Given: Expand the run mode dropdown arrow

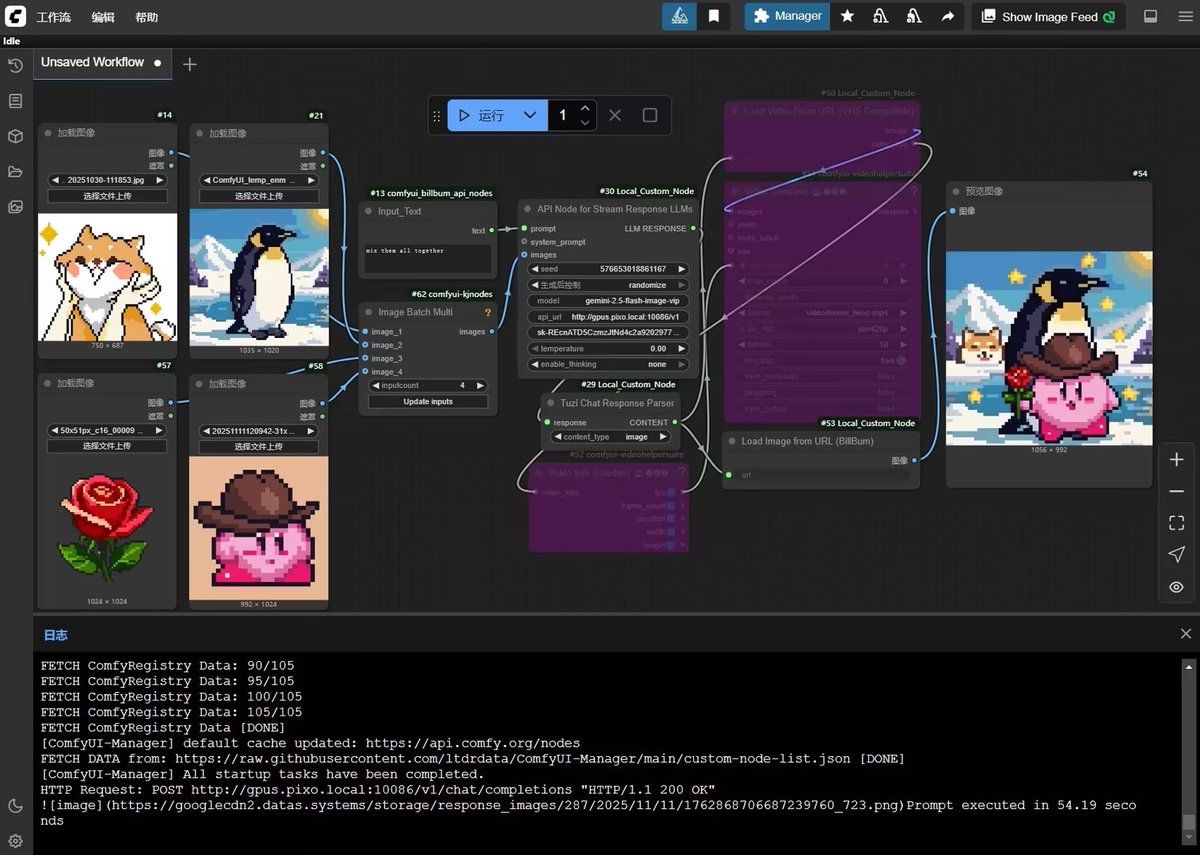Looking at the screenshot, I should [530, 115].
